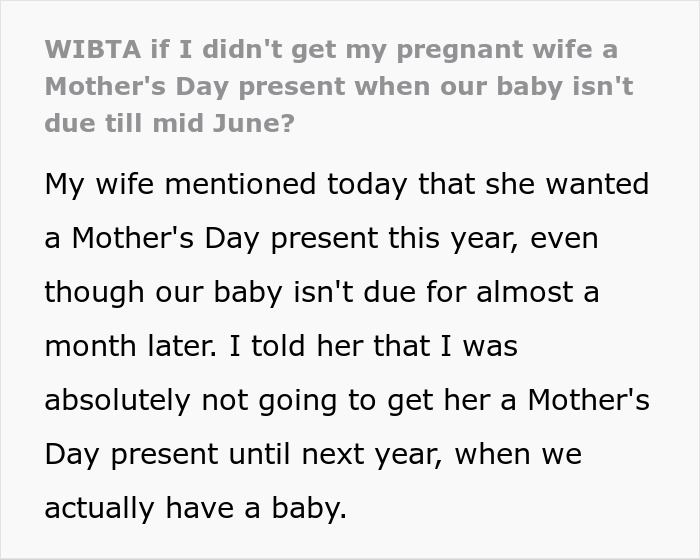Click the word "absolutely" in the body text

[117, 400]
